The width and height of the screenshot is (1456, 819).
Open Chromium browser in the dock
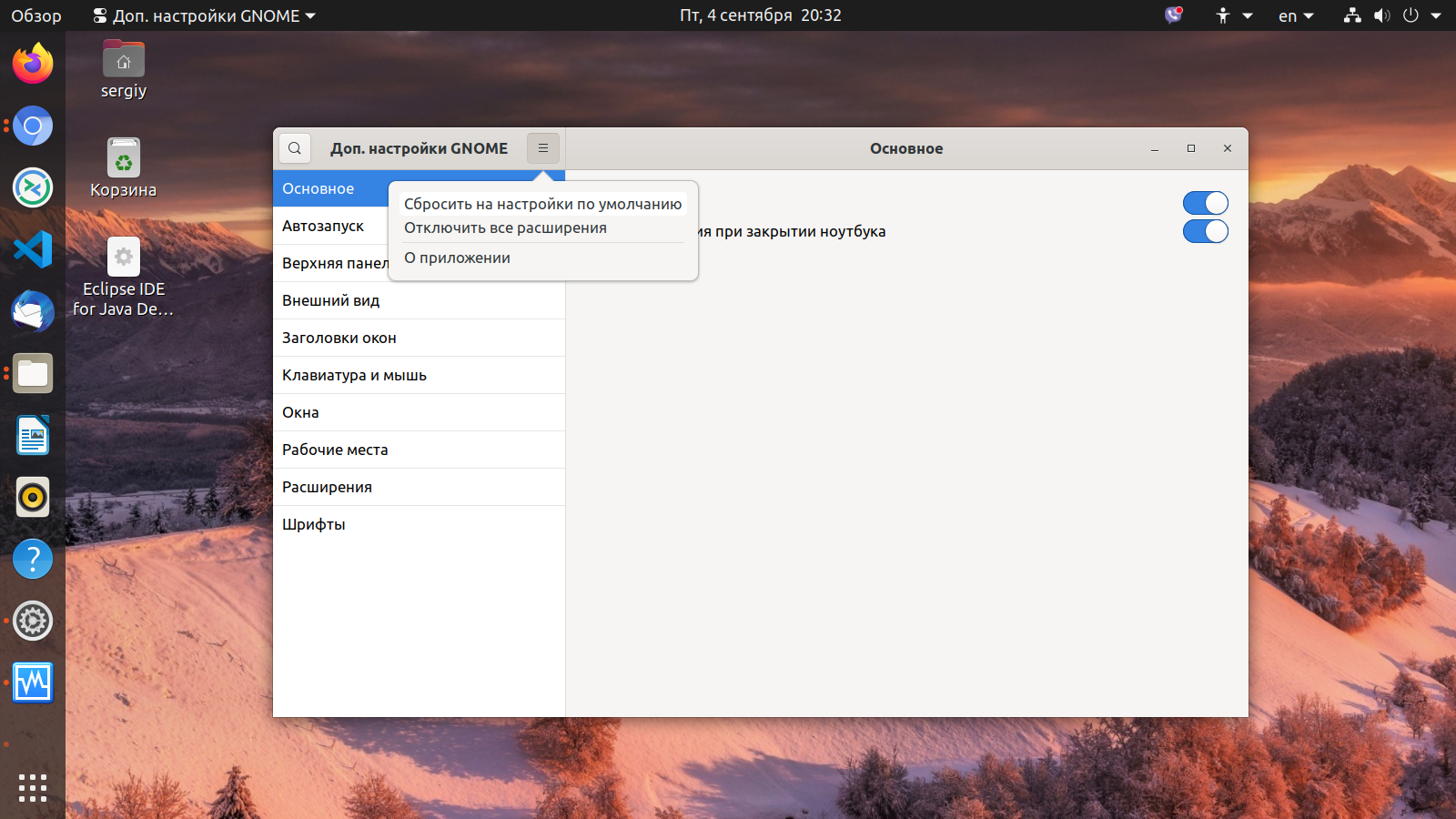pyautogui.click(x=33, y=126)
